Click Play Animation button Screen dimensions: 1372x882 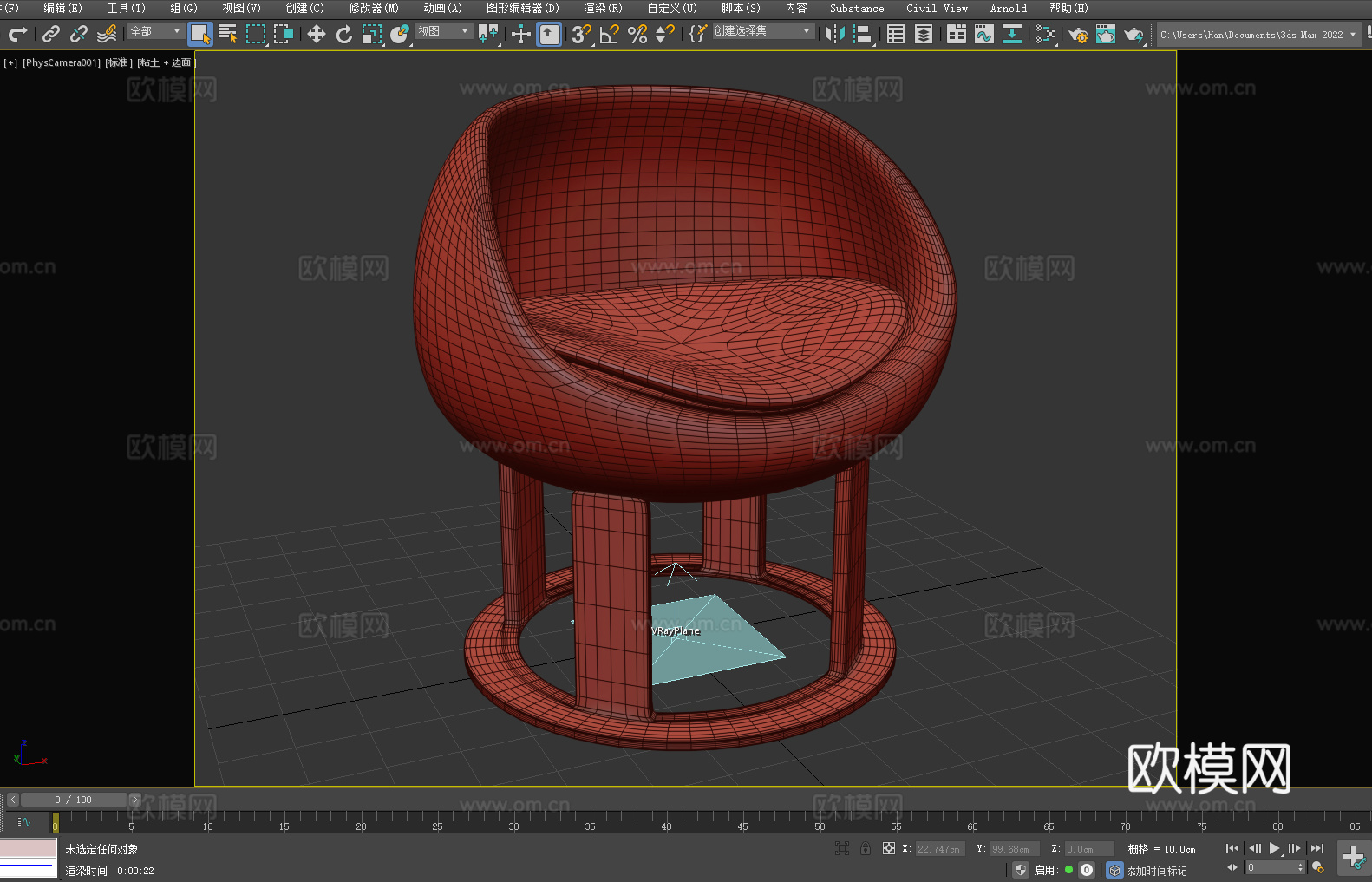pyautogui.click(x=1274, y=848)
